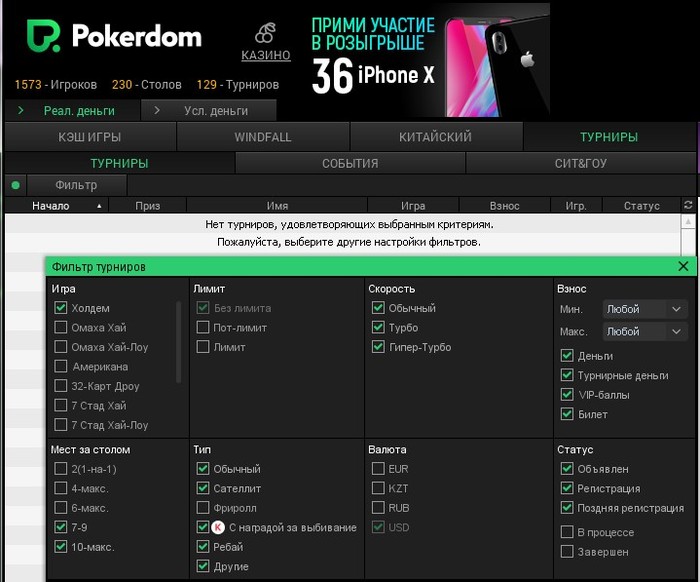The height and width of the screenshot is (582, 700).
Task: Check the RUB currency box
Action: point(378,508)
